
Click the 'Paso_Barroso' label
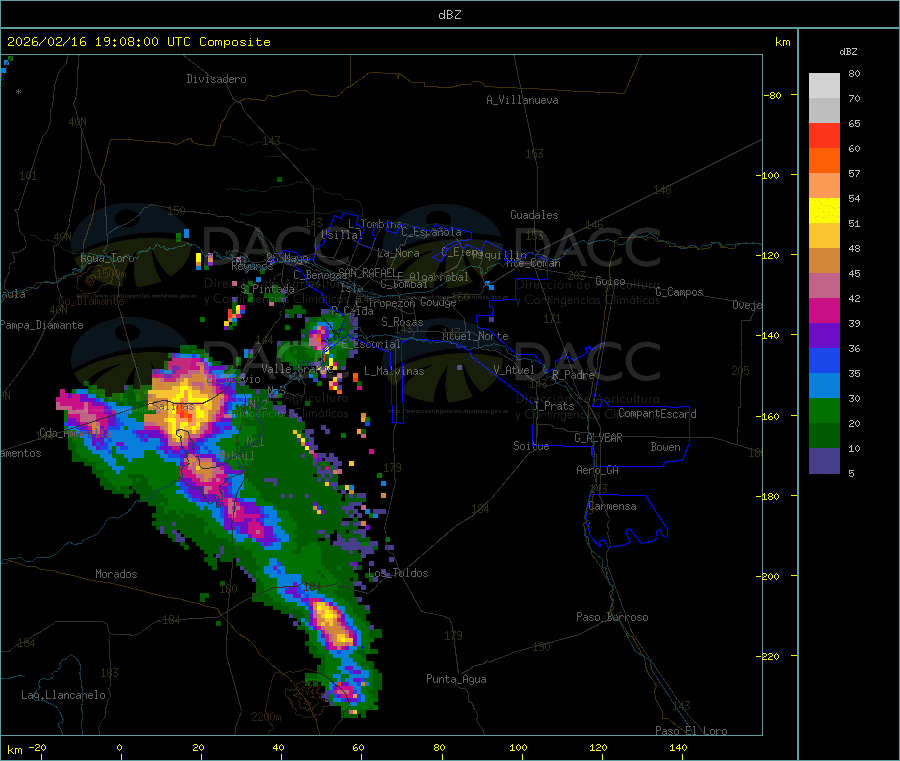click(612, 617)
